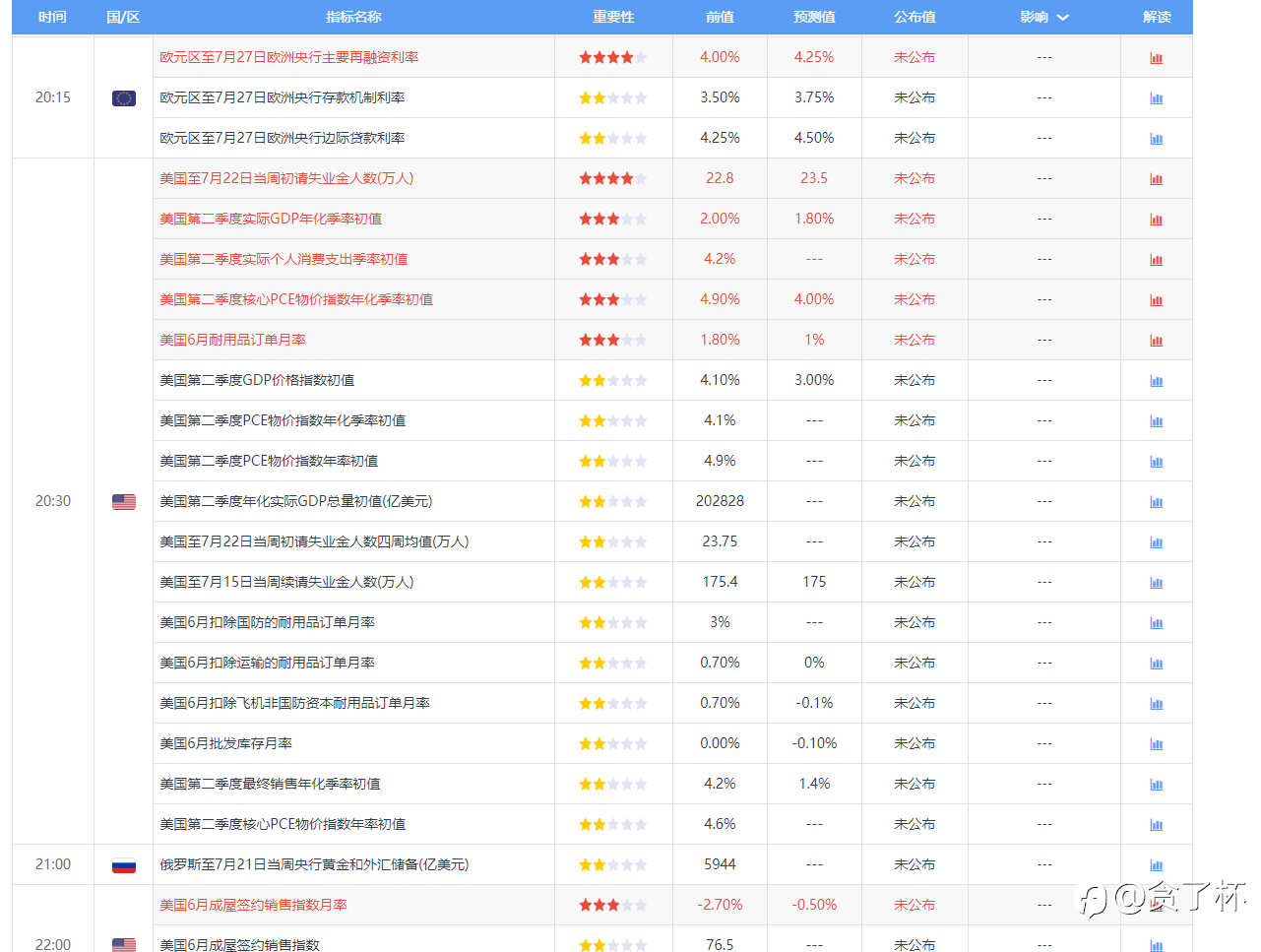Open chart icon for 实际GDP年化季率初值 row
This screenshot has width=1261, height=952.
(1157, 220)
